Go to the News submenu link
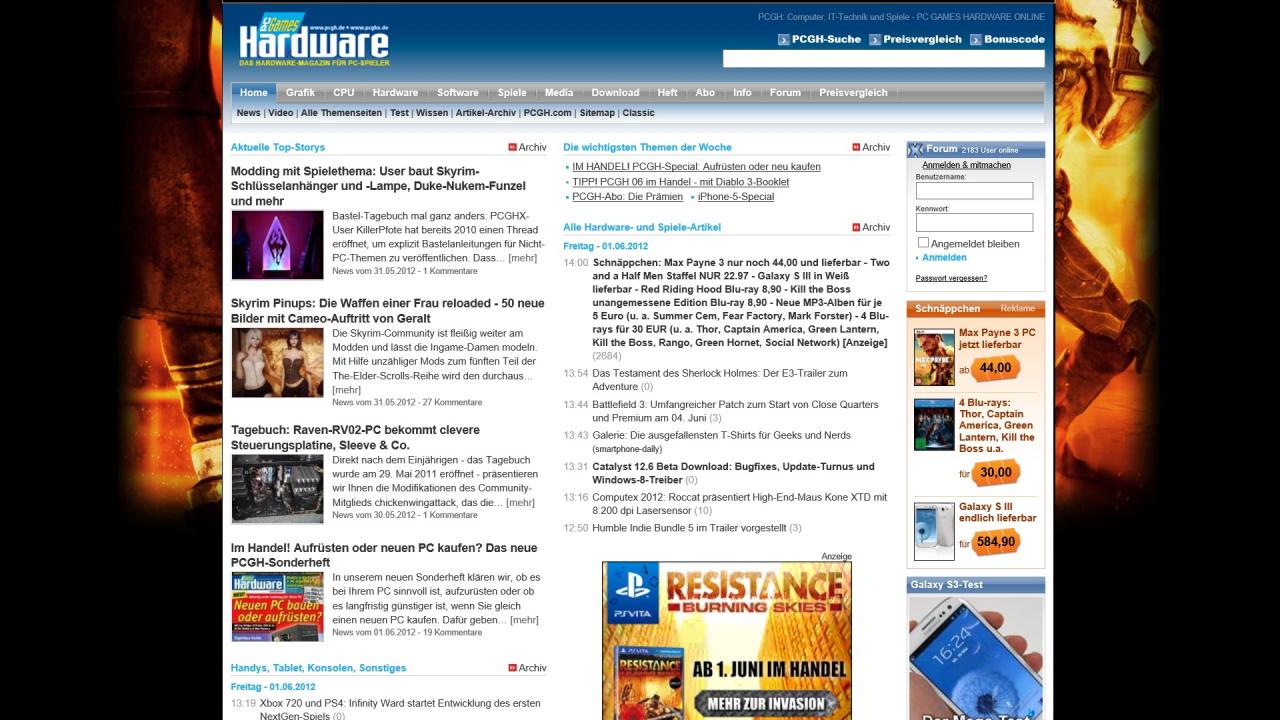Viewport: 1280px width, 720px height. click(x=249, y=113)
